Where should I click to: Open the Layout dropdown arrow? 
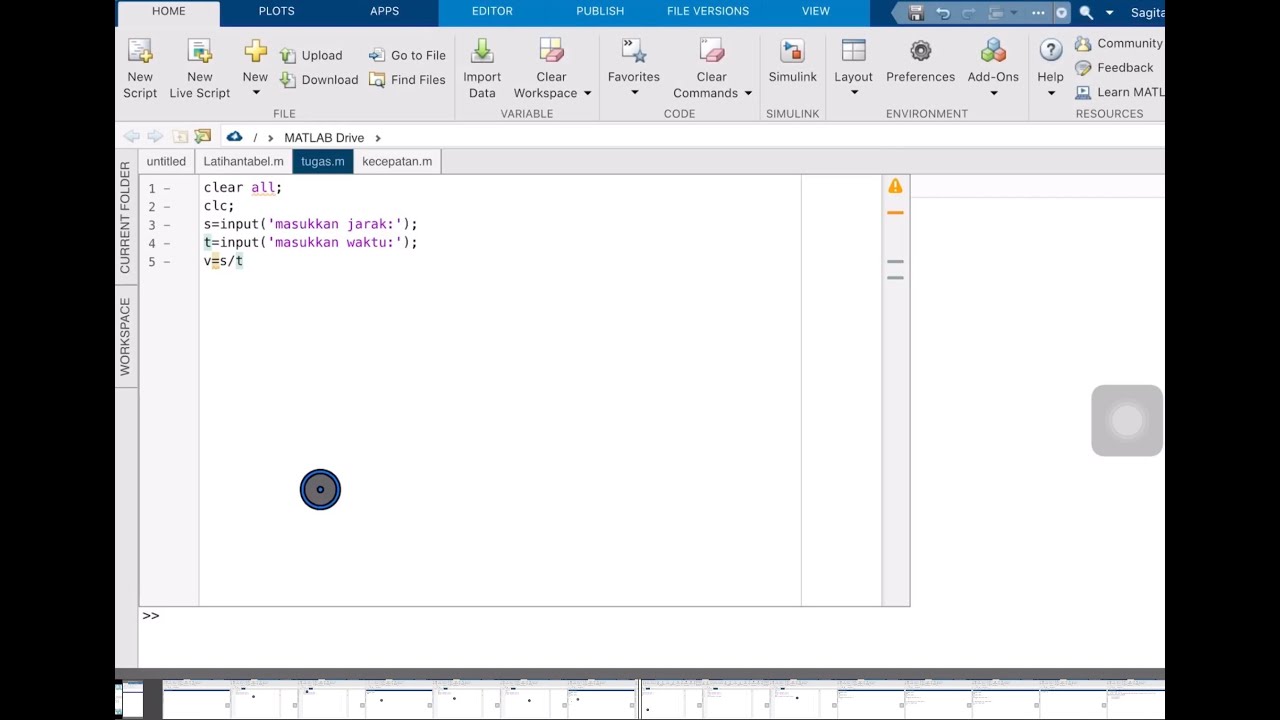point(854,93)
